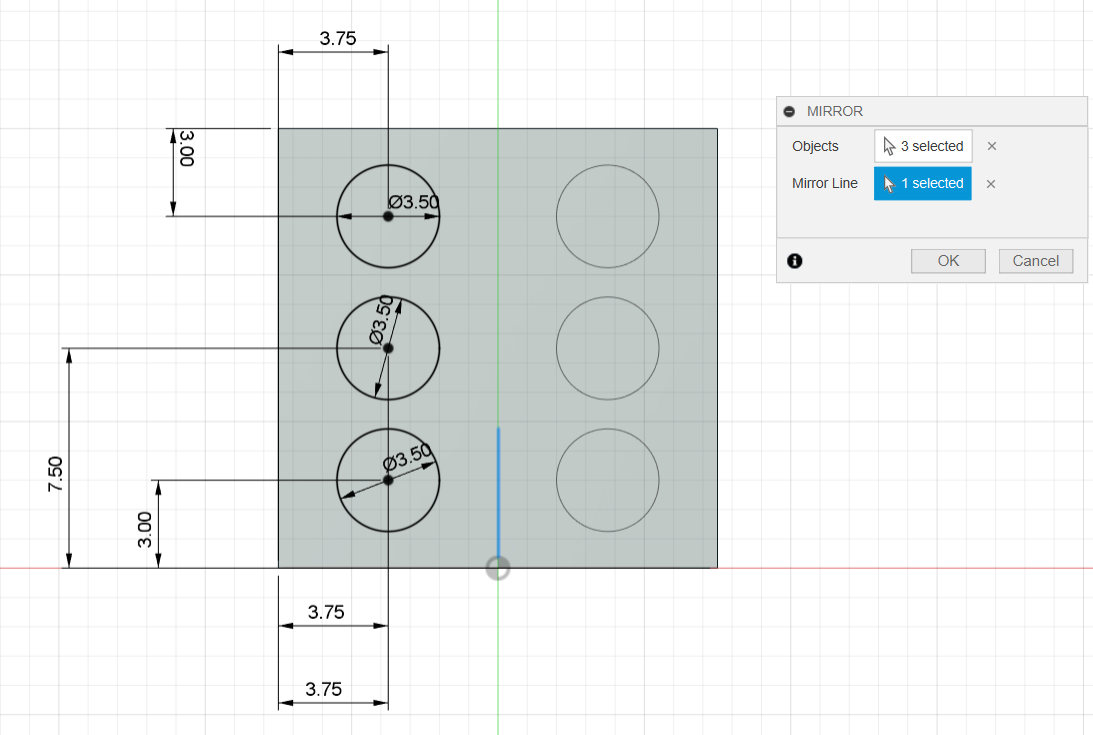Image resolution: width=1093 pixels, height=735 pixels.
Task: Clear the Mirror Line selection with X
Action: 992,184
